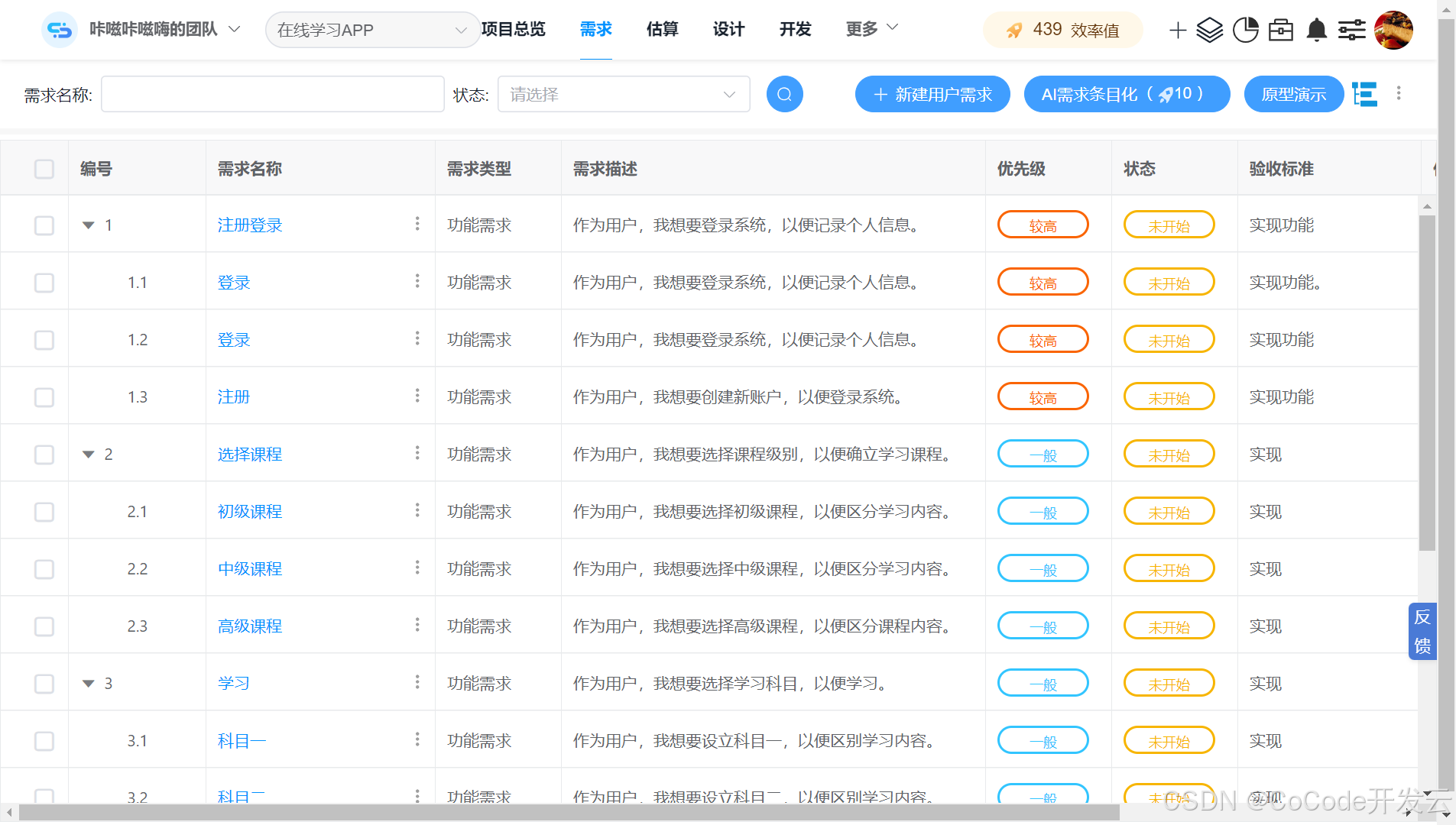Click the plus icon in the top bar

click(x=1176, y=31)
